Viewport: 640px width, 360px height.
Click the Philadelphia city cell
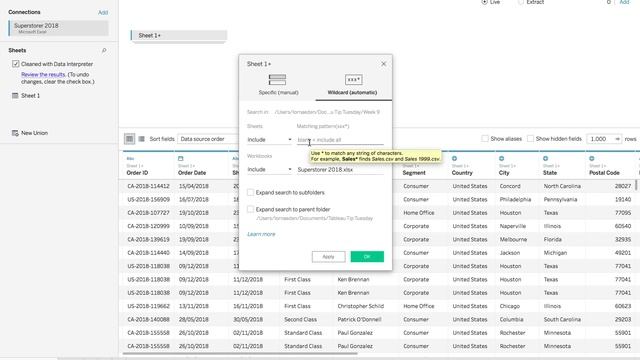click(515, 200)
